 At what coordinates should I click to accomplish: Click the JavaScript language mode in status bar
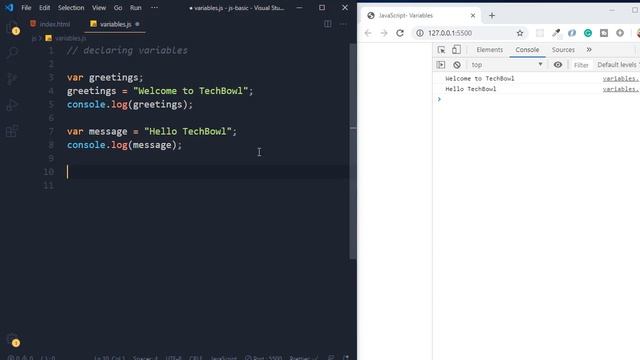223,358
